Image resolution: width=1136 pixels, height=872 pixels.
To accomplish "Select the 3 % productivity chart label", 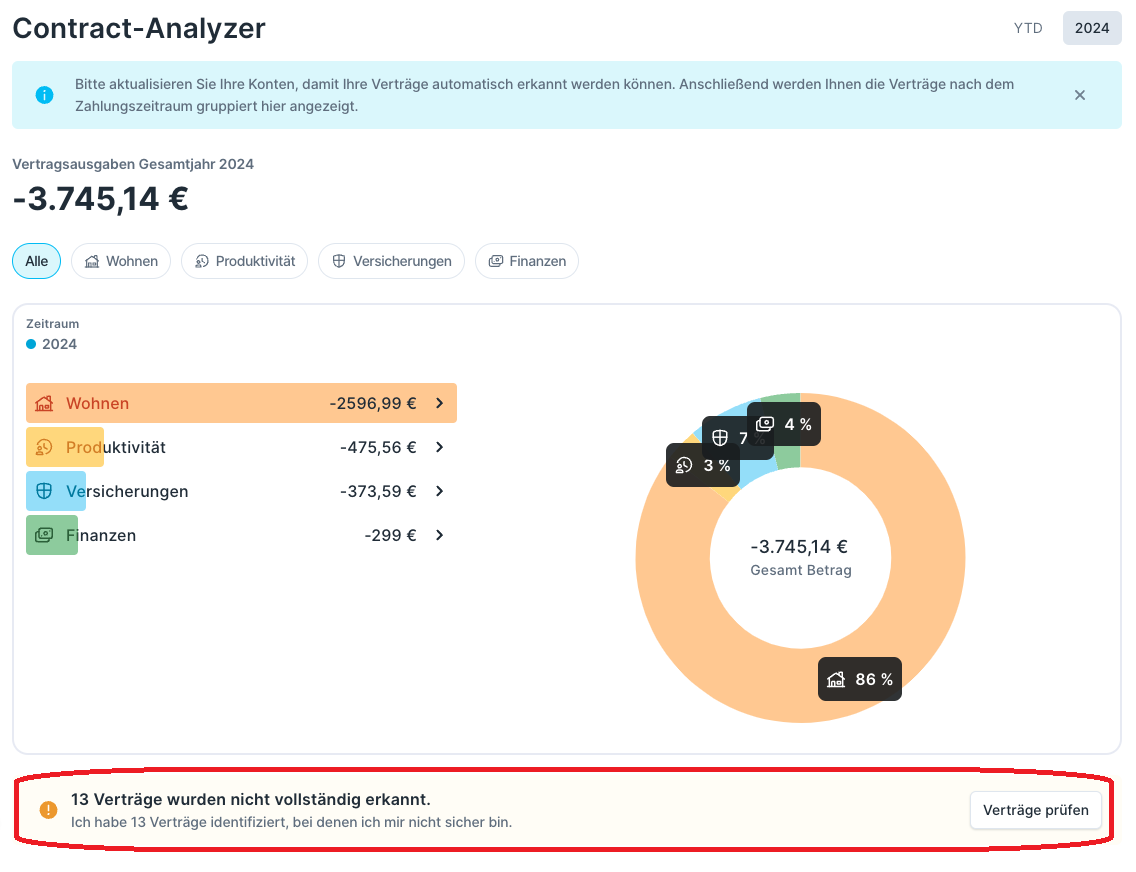I will tap(704, 465).
